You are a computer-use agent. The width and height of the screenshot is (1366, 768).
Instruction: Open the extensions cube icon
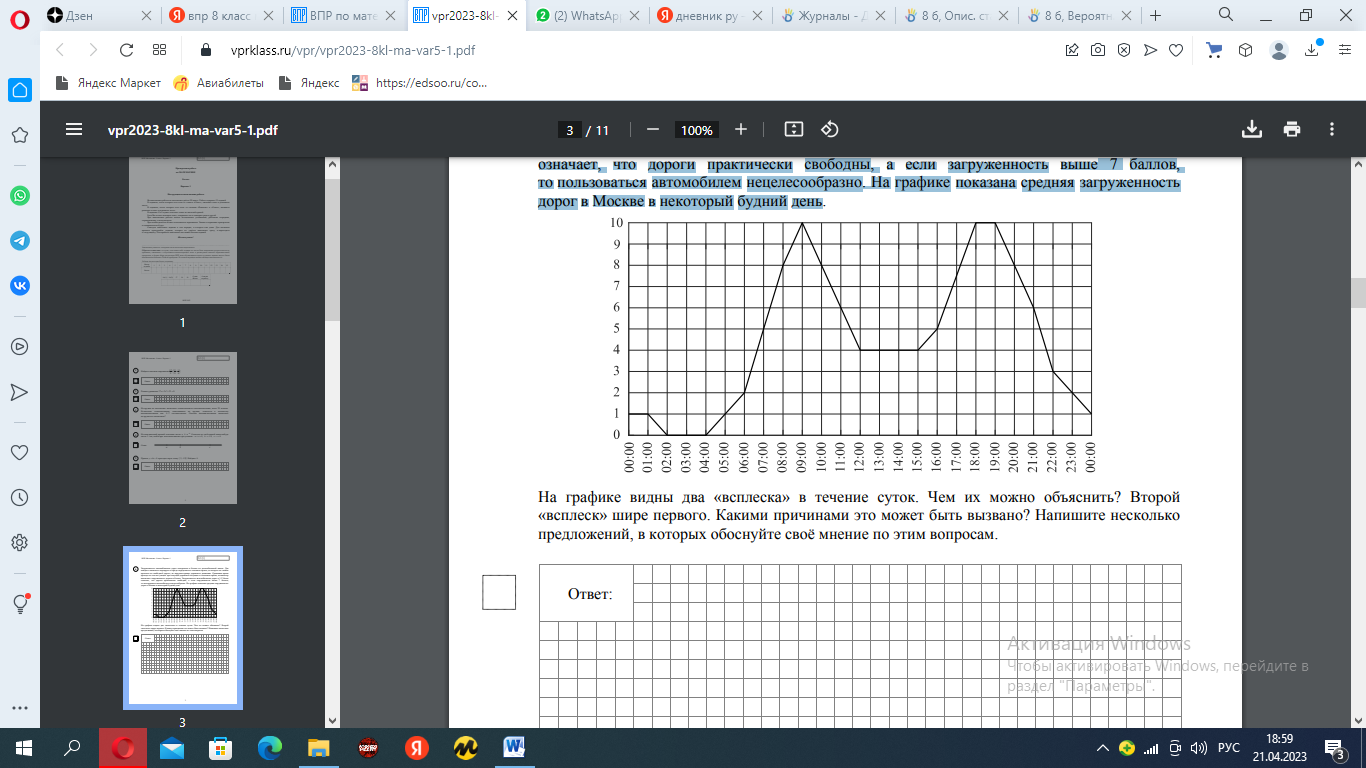coord(1246,50)
